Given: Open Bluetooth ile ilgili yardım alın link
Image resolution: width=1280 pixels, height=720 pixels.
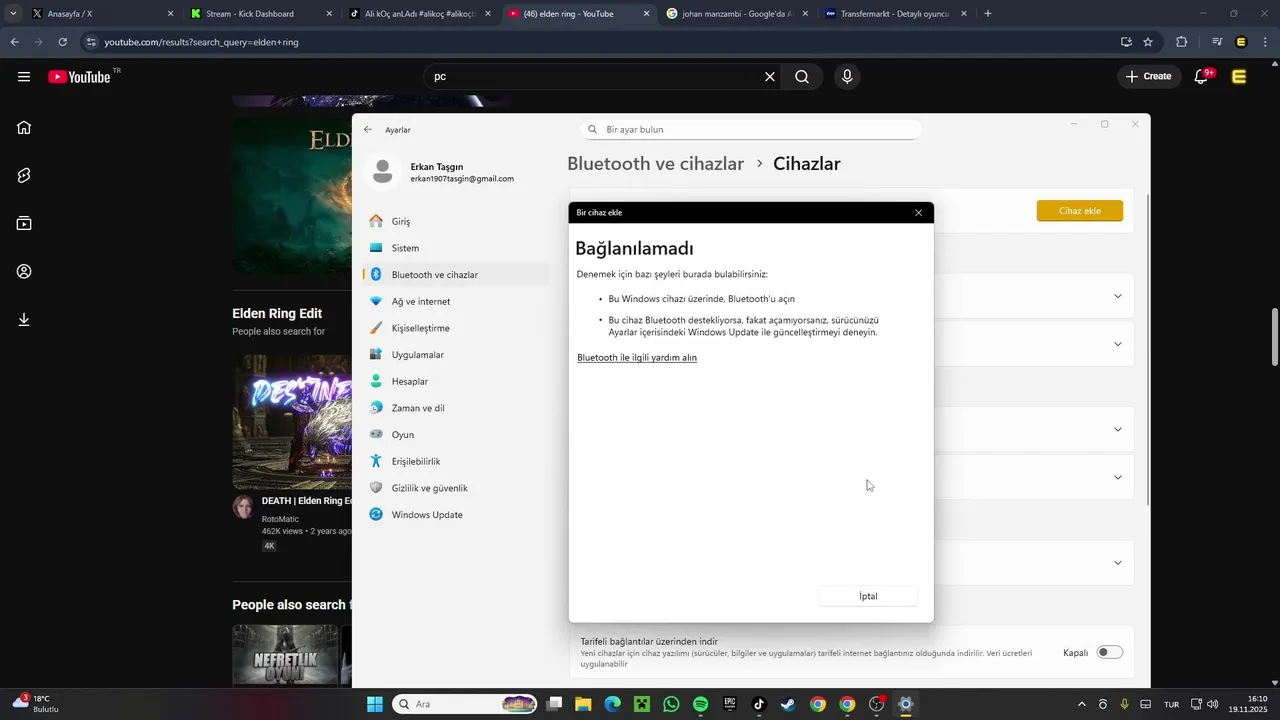Looking at the screenshot, I should click(637, 357).
